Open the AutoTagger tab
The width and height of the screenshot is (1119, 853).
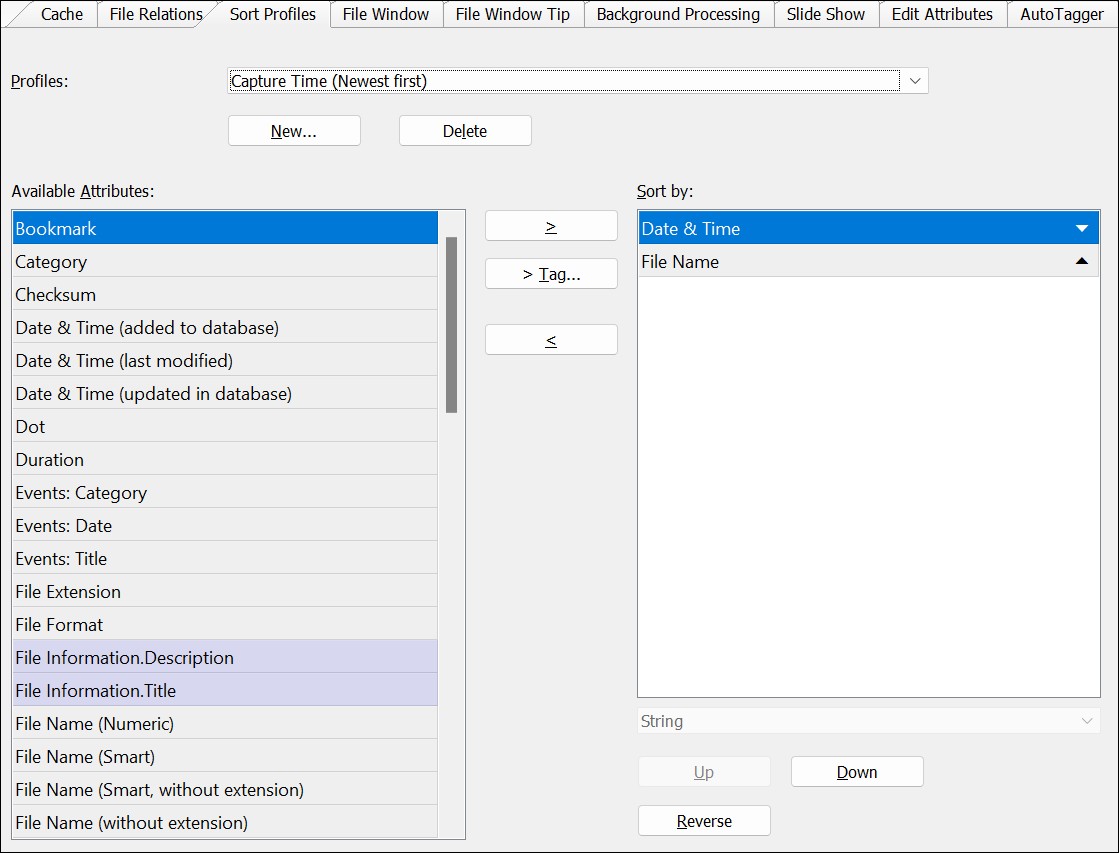pos(1061,14)
